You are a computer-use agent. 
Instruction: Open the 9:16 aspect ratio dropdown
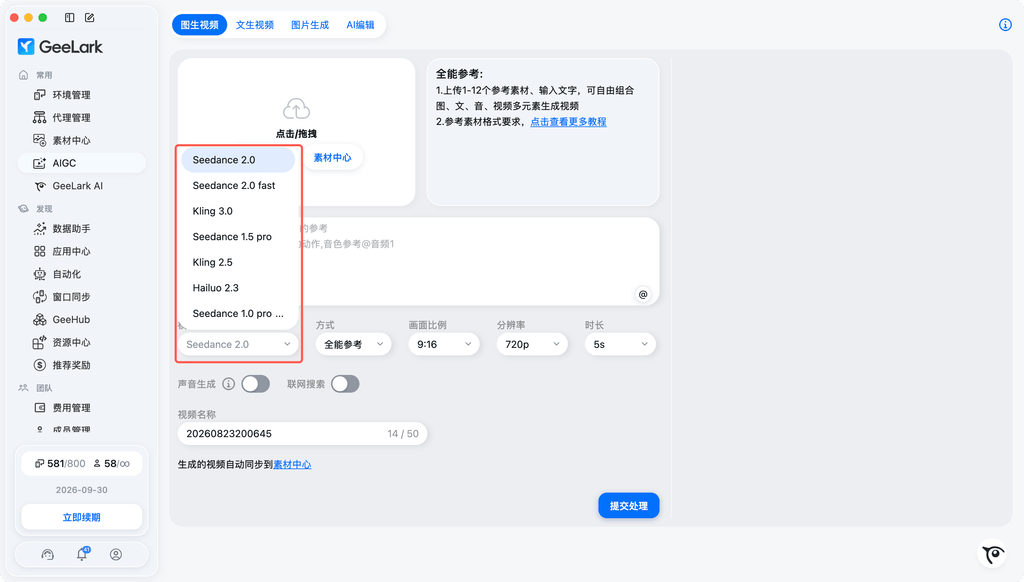click(x=444, y=344)
